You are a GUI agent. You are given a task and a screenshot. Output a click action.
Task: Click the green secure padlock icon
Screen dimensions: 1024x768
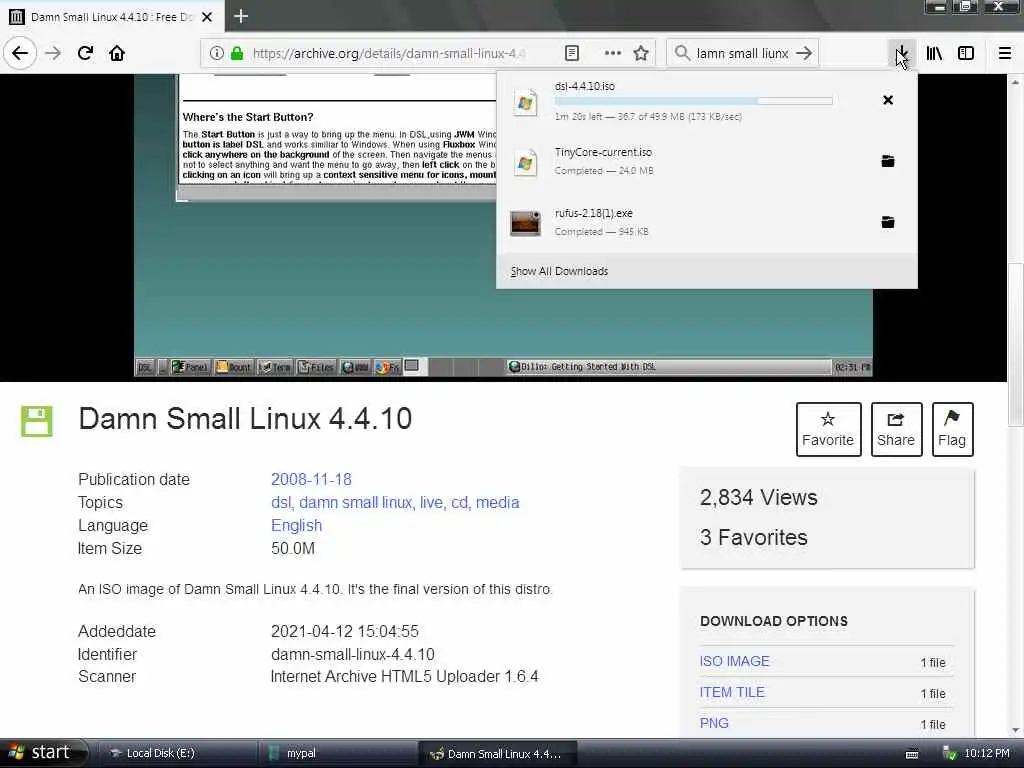(x=236, y=53)
